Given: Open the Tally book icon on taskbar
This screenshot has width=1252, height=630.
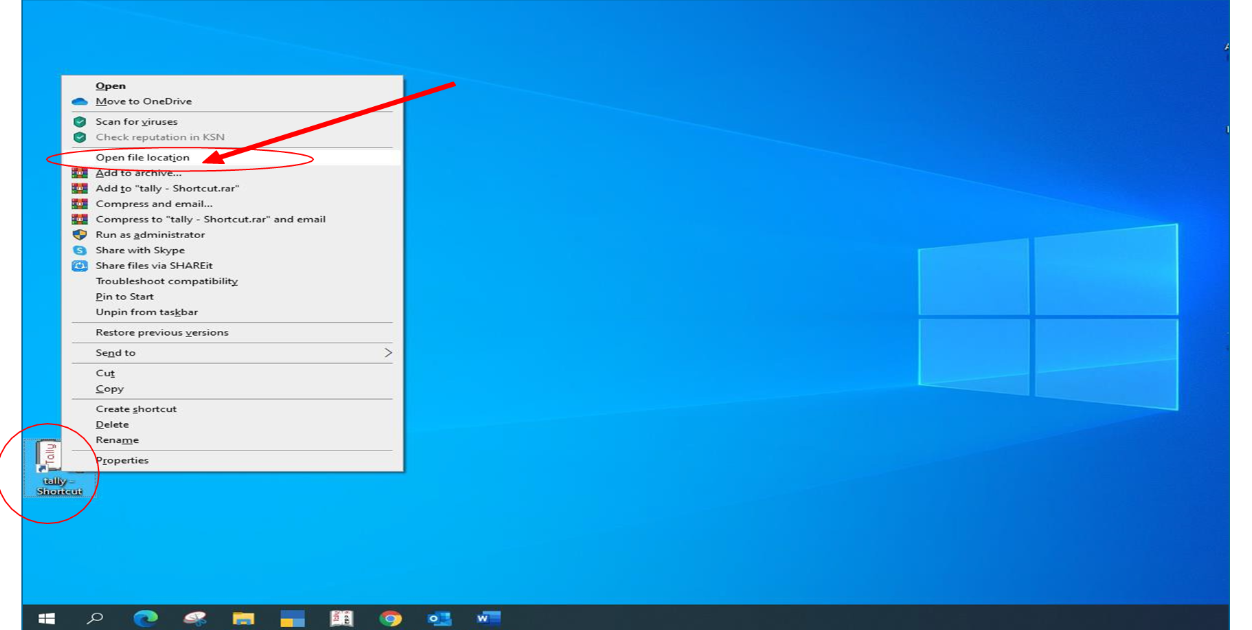Looking at the screenshot, I should (x=341, y=618).
